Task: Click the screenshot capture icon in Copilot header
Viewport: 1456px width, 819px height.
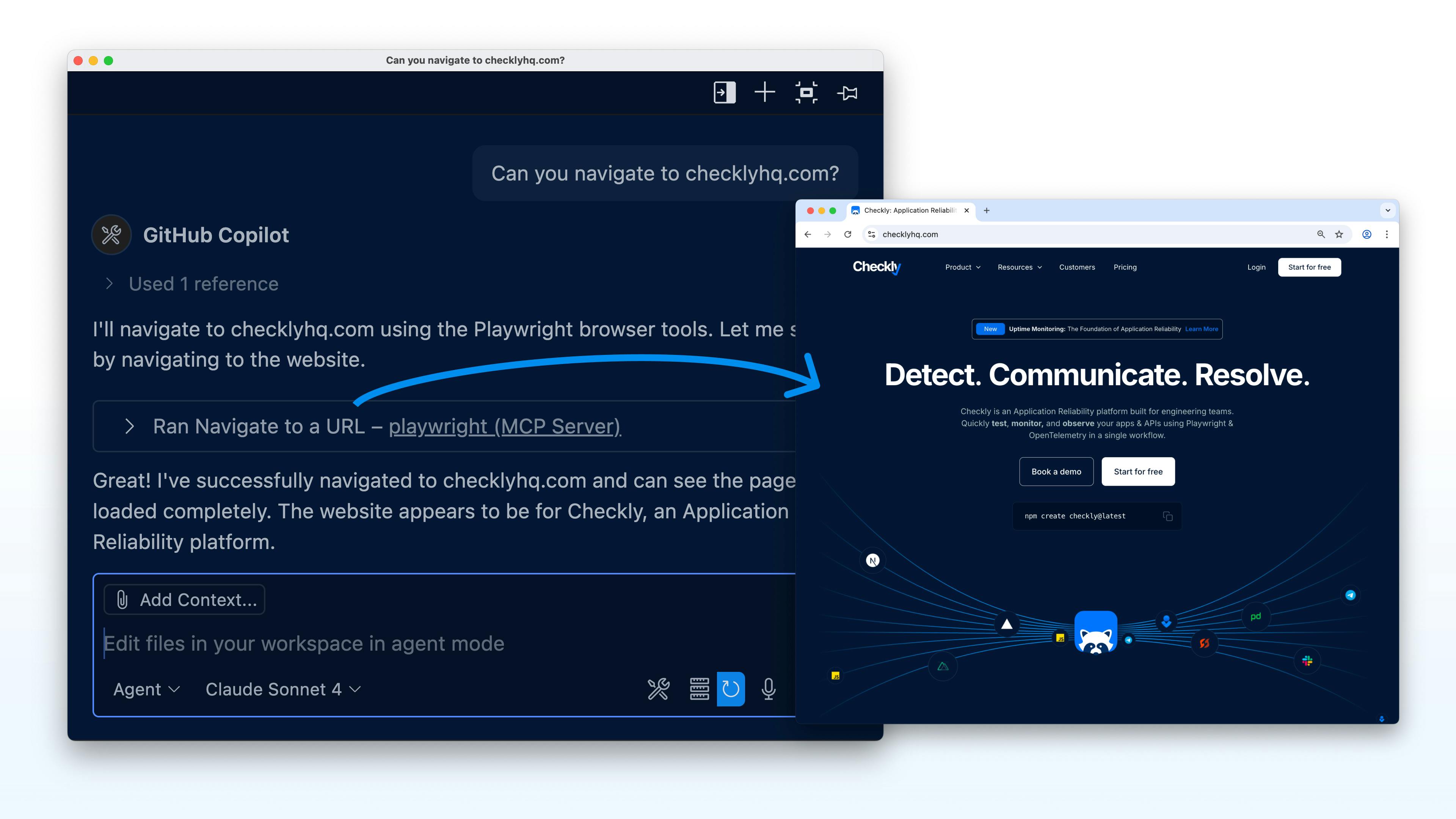Action: click(806, 92)
